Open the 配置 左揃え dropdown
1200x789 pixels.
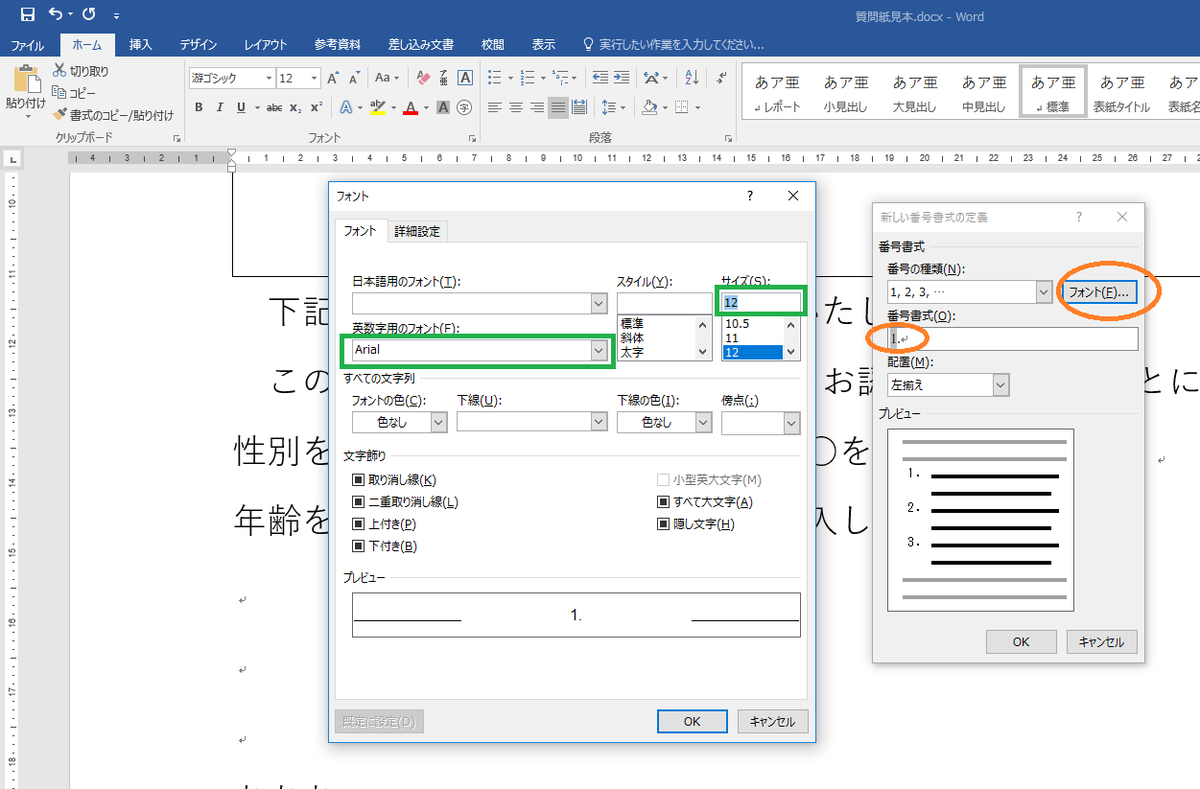tap(1001, 384)
